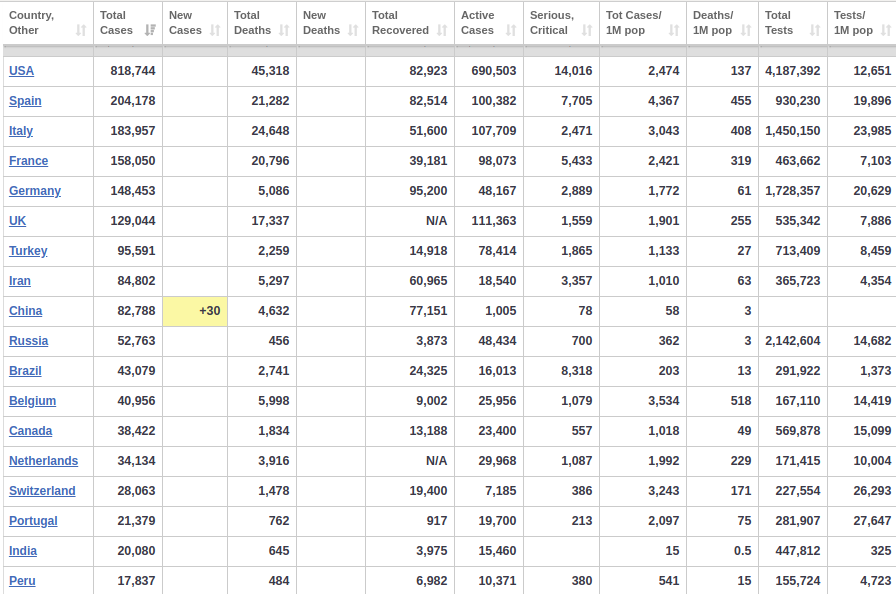Select the Brazil country link
The width and height of the screenshot is (896, 594).
coord(25,371)
